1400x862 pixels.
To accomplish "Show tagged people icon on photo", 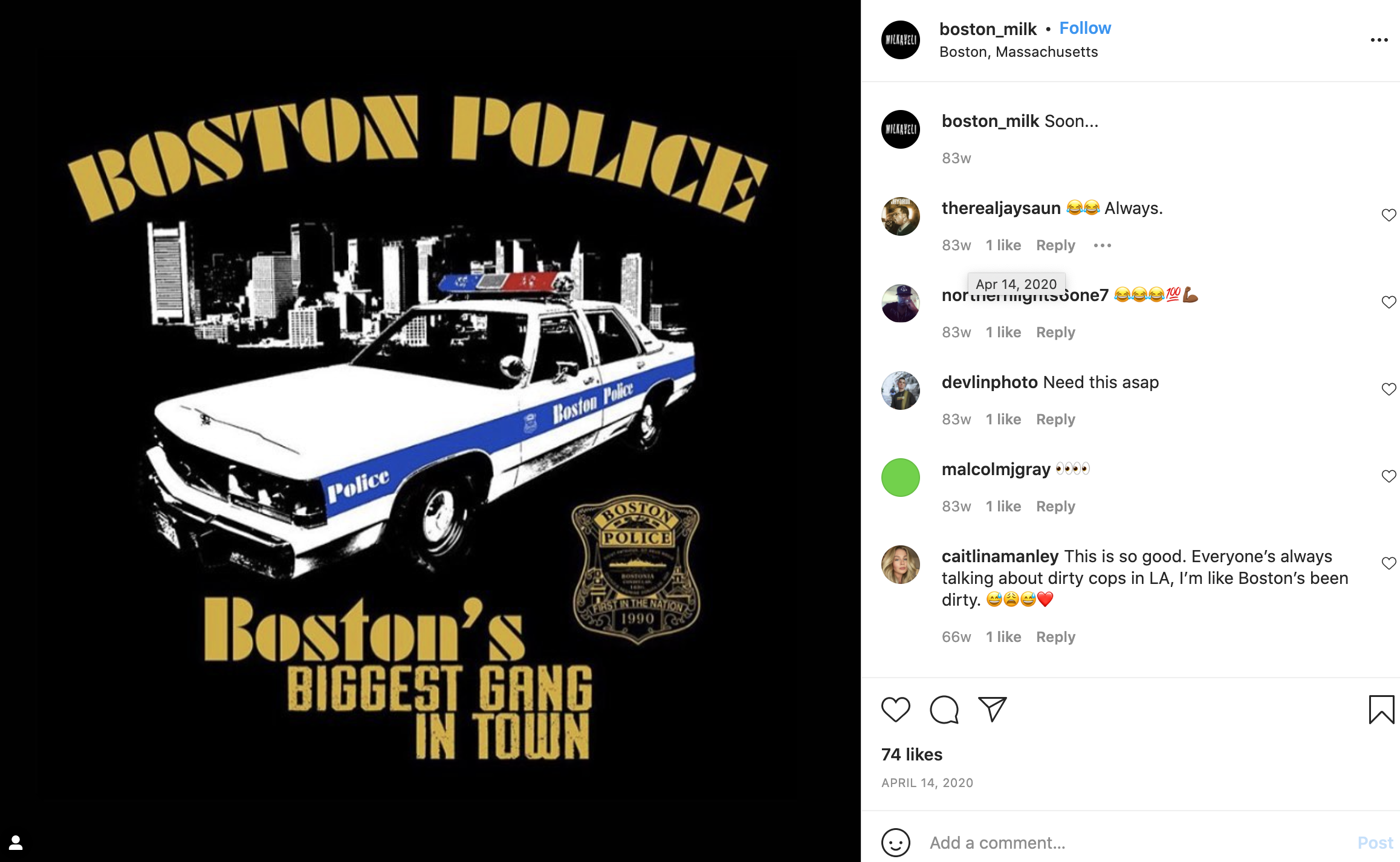I will (x=16, y=843).
